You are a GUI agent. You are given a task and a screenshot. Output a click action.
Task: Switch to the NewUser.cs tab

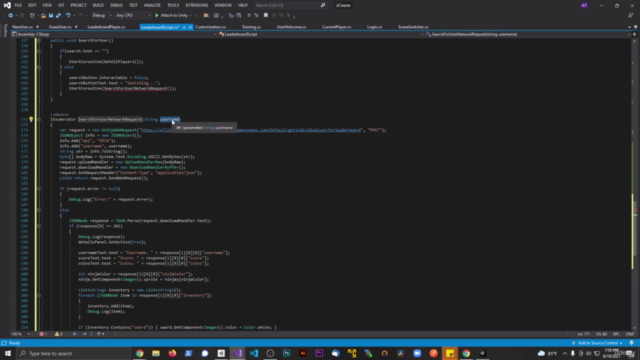coord(22,27)
